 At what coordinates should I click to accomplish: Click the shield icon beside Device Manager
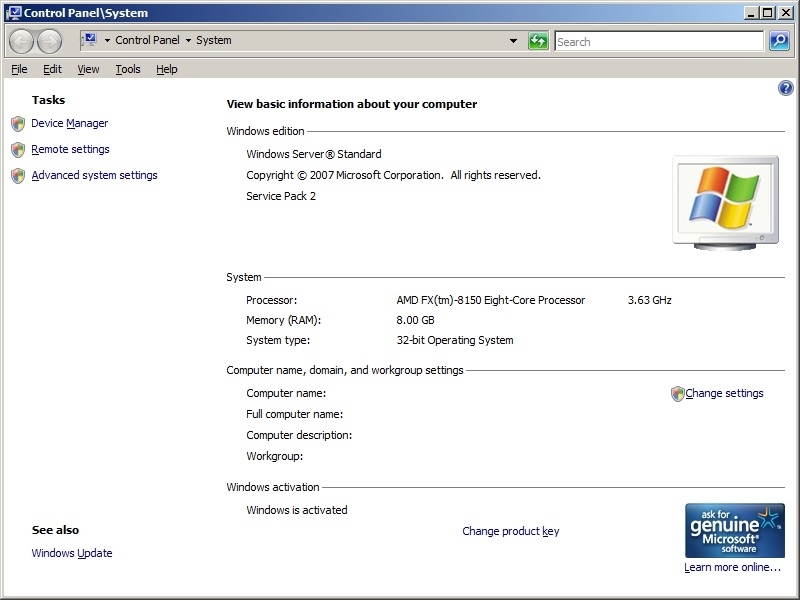(x=18, y=123)
